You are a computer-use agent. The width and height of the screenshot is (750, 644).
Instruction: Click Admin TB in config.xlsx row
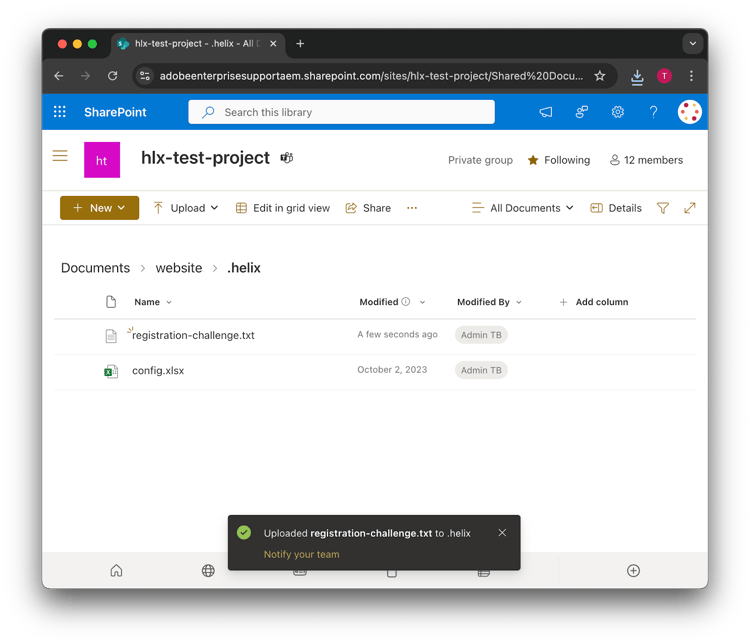pyautogui.click(x=481, y=370)
